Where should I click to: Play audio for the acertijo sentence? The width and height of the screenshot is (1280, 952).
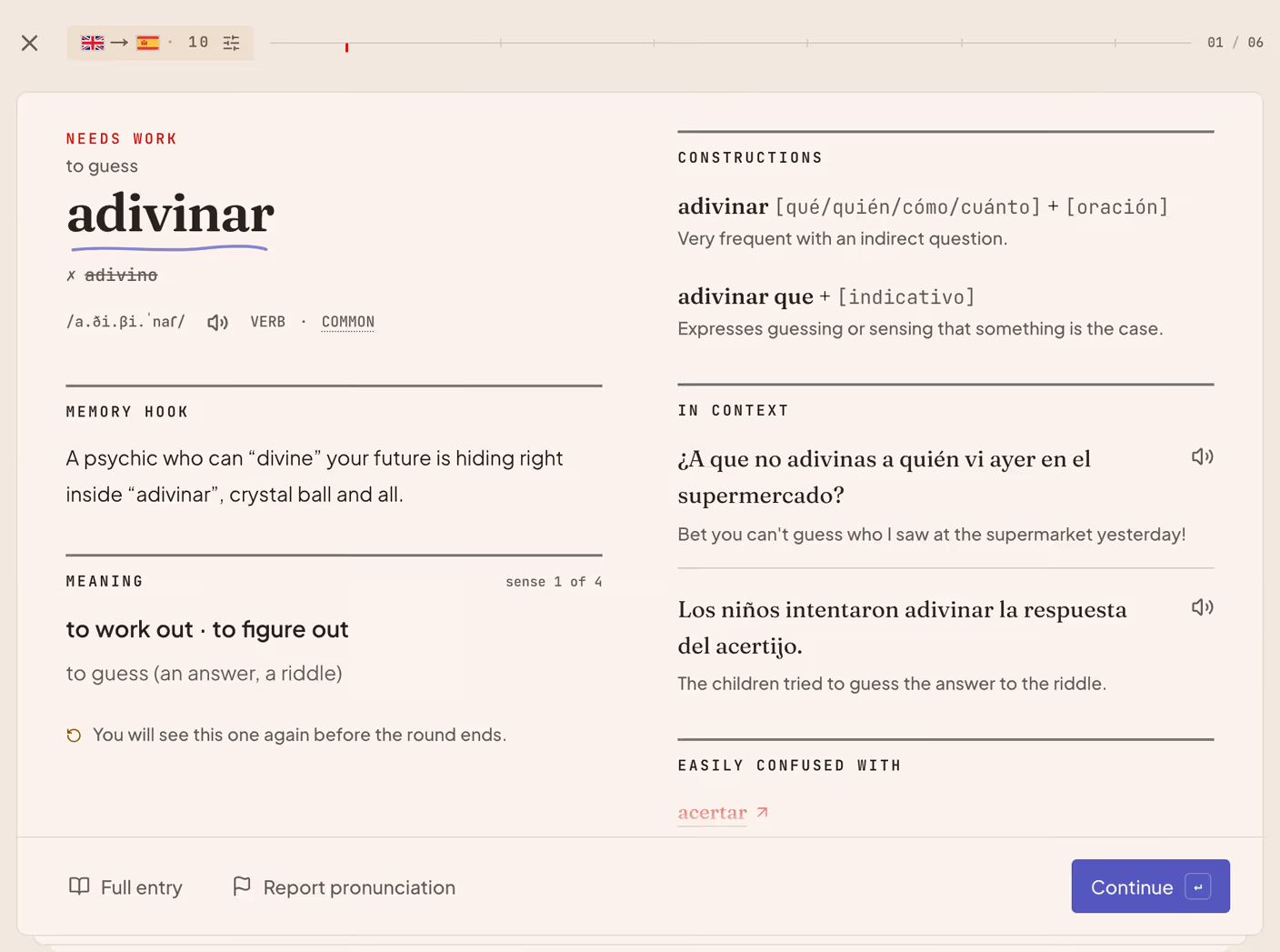[1202, 607]
